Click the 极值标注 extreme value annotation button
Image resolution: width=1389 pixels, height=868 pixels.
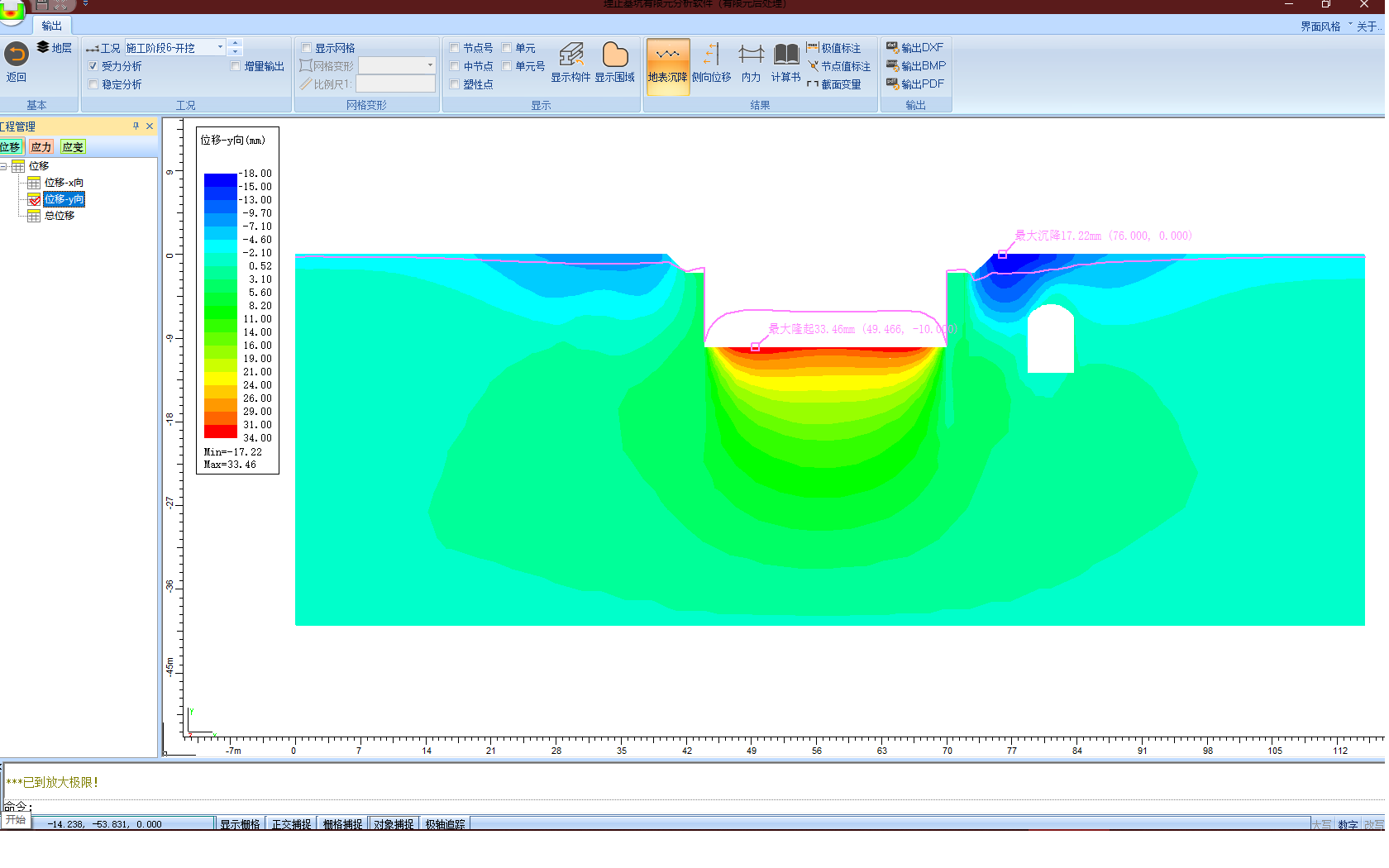click(833, 48)
